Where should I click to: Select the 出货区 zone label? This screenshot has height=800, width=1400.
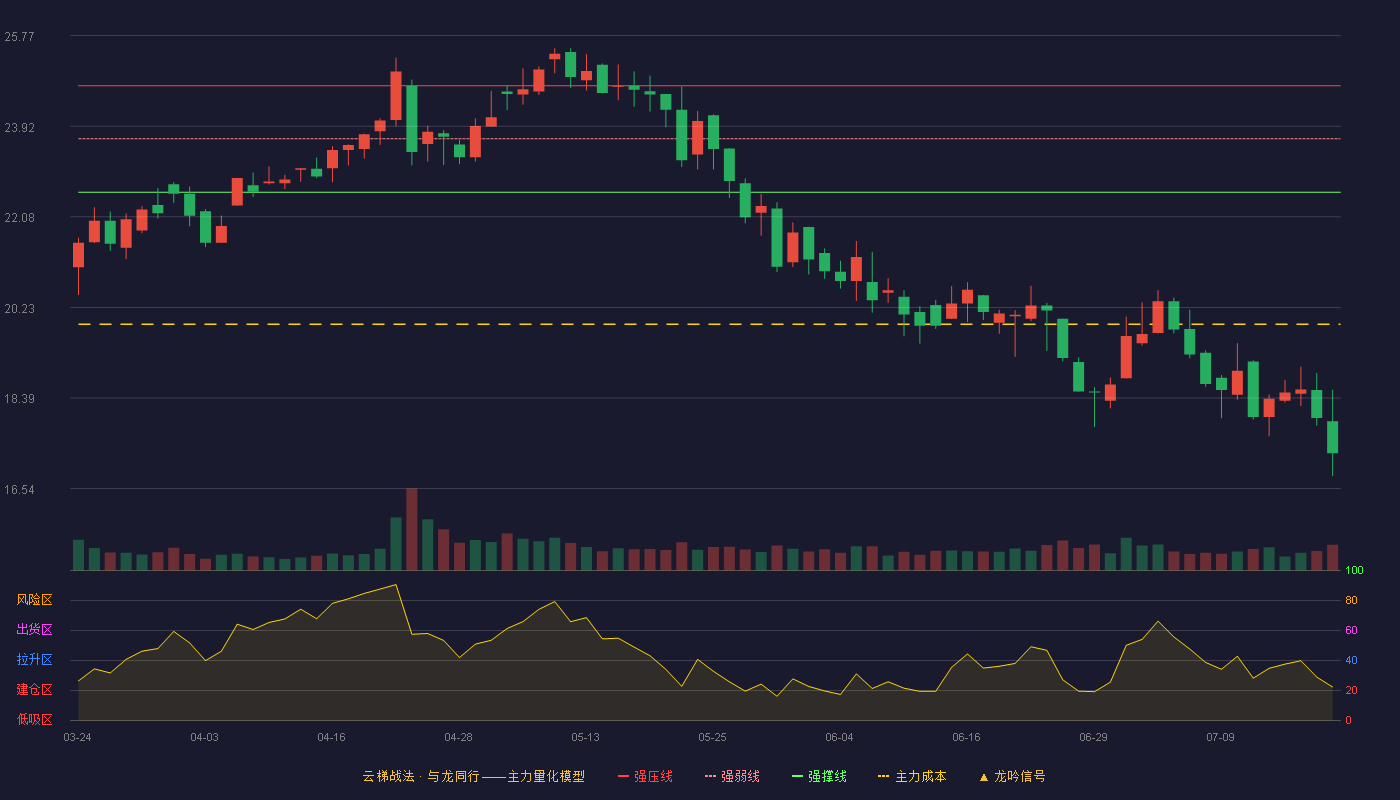click(x=34, y=630)
